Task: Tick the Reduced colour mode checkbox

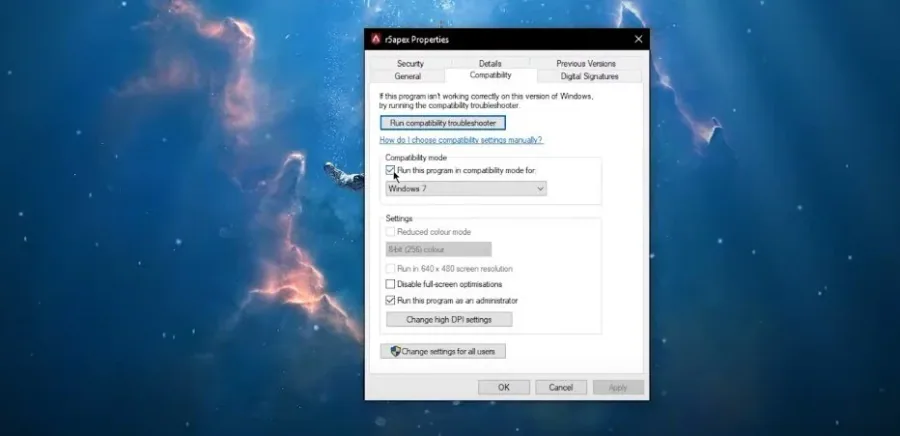Action: 390,232
